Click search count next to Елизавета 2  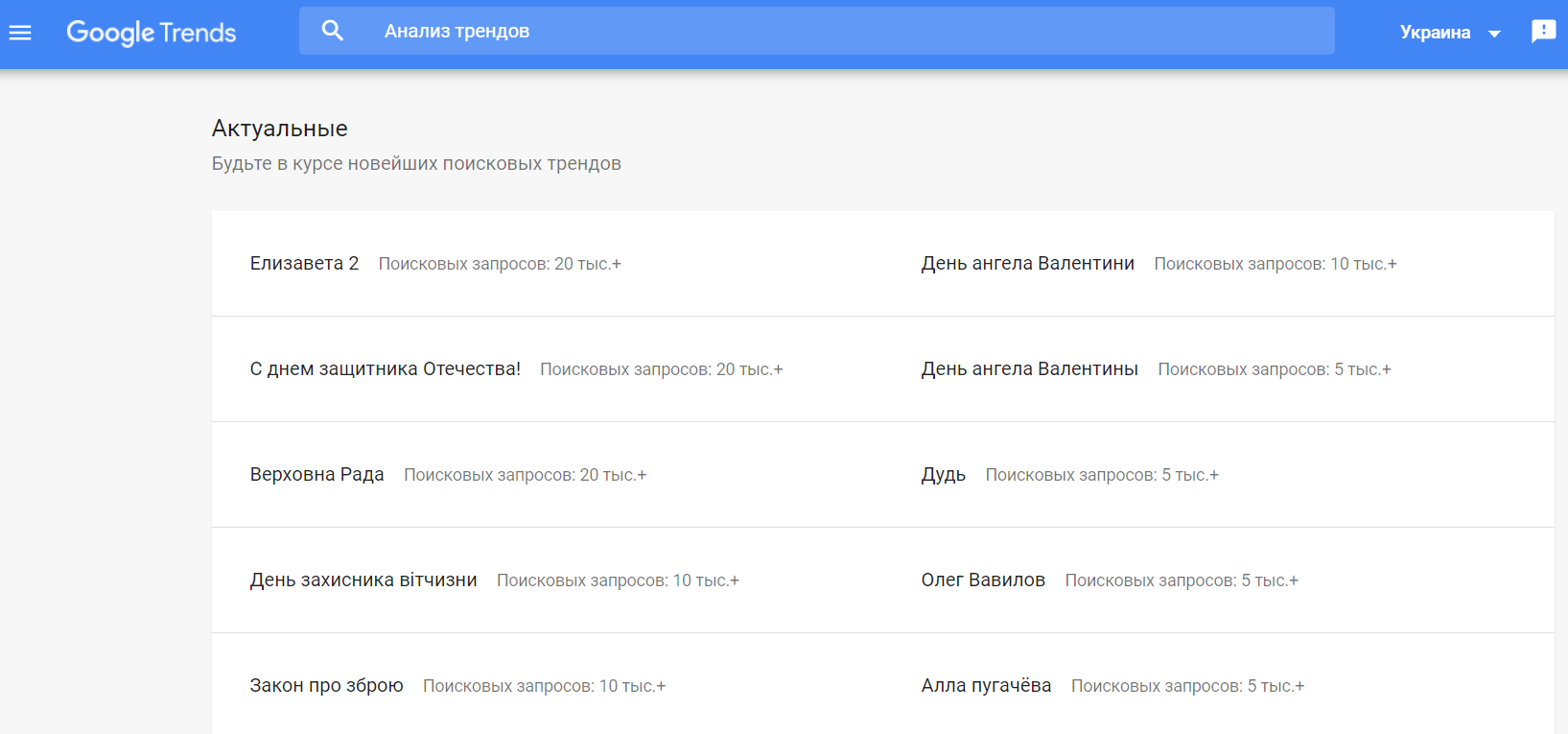(500, 264)
